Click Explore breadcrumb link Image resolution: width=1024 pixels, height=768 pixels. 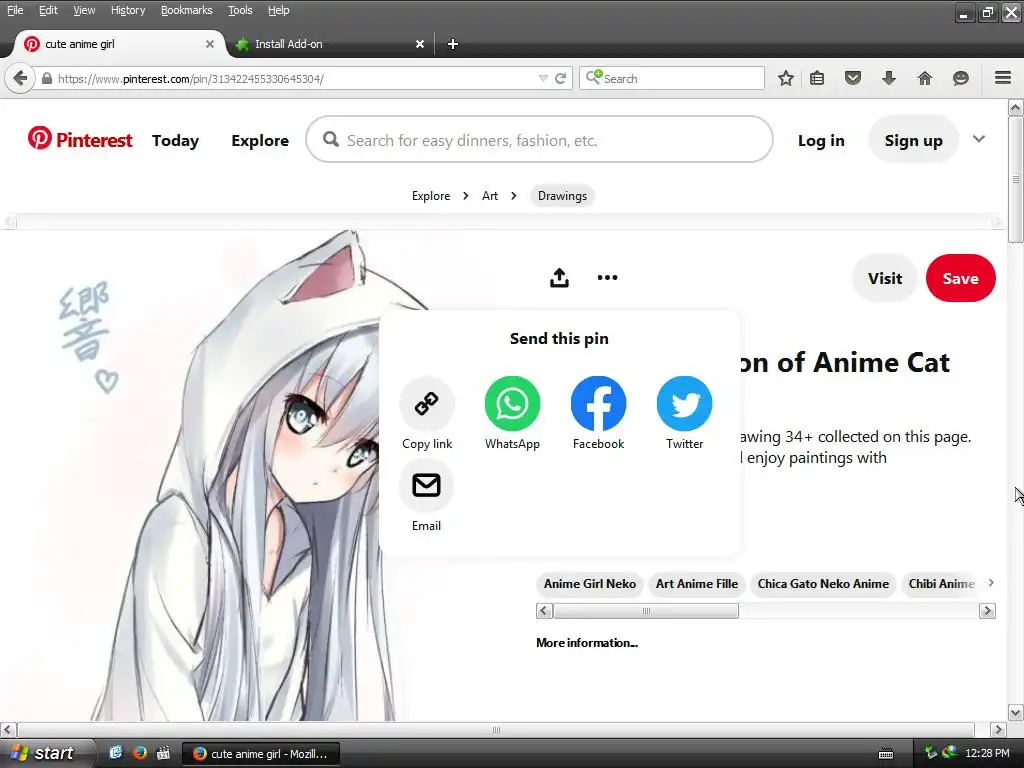[x=430, y=196]
